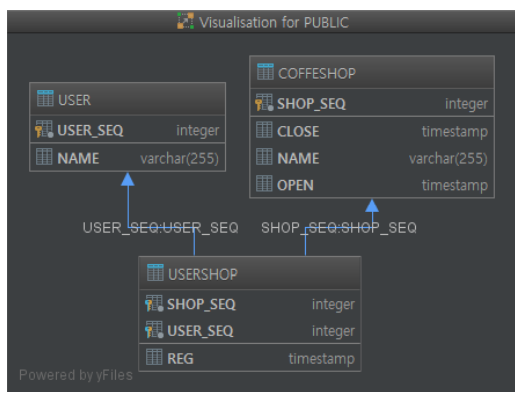Click the column icon next to CLOSE
This screenshot has width=521, height=399.
pyautogui.click(x=264, y=130)
